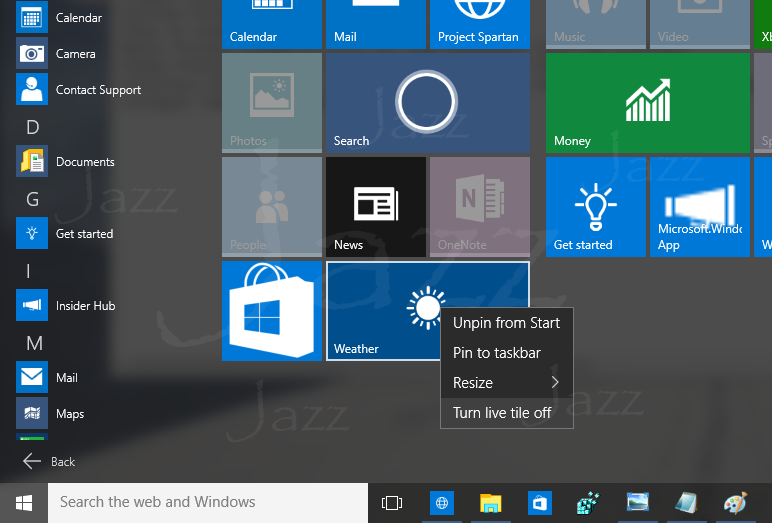Choose Pin to taskbar
Image resolution: width=772 pixels, height=523 pixels.
507,353
